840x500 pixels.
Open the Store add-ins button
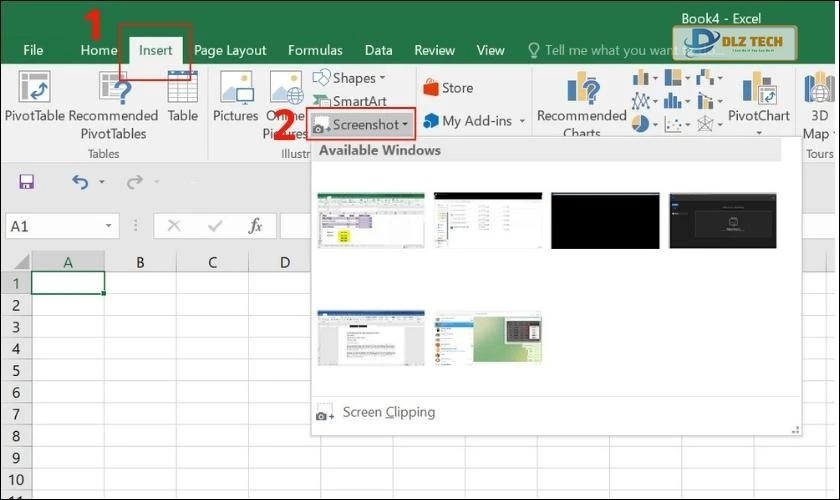448,88
